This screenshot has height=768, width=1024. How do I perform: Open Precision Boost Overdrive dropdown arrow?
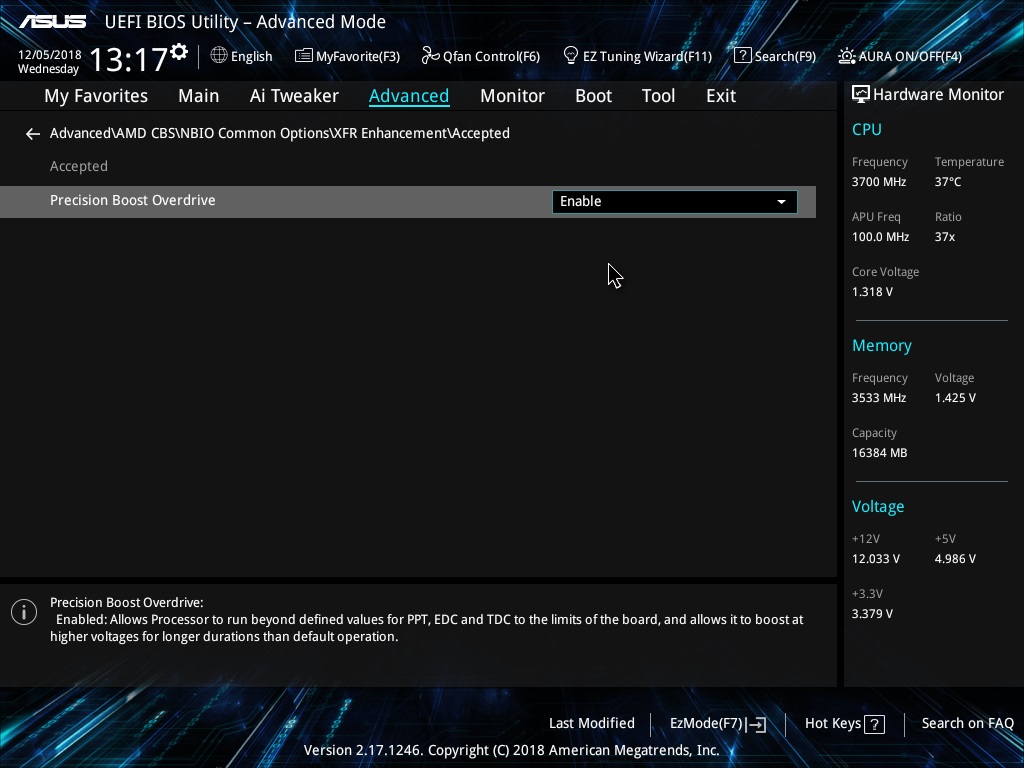pyautogui.click(x=781, y=202)
